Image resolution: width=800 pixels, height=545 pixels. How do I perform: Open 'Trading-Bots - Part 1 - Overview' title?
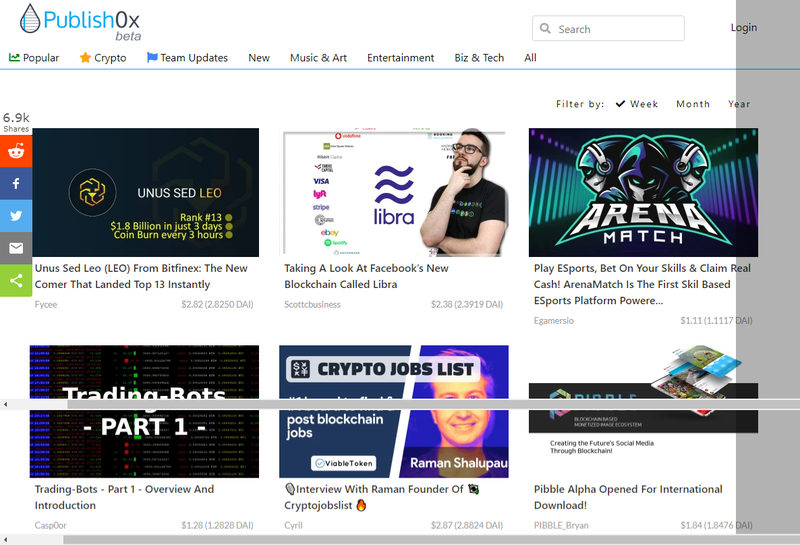coord(124,497)
